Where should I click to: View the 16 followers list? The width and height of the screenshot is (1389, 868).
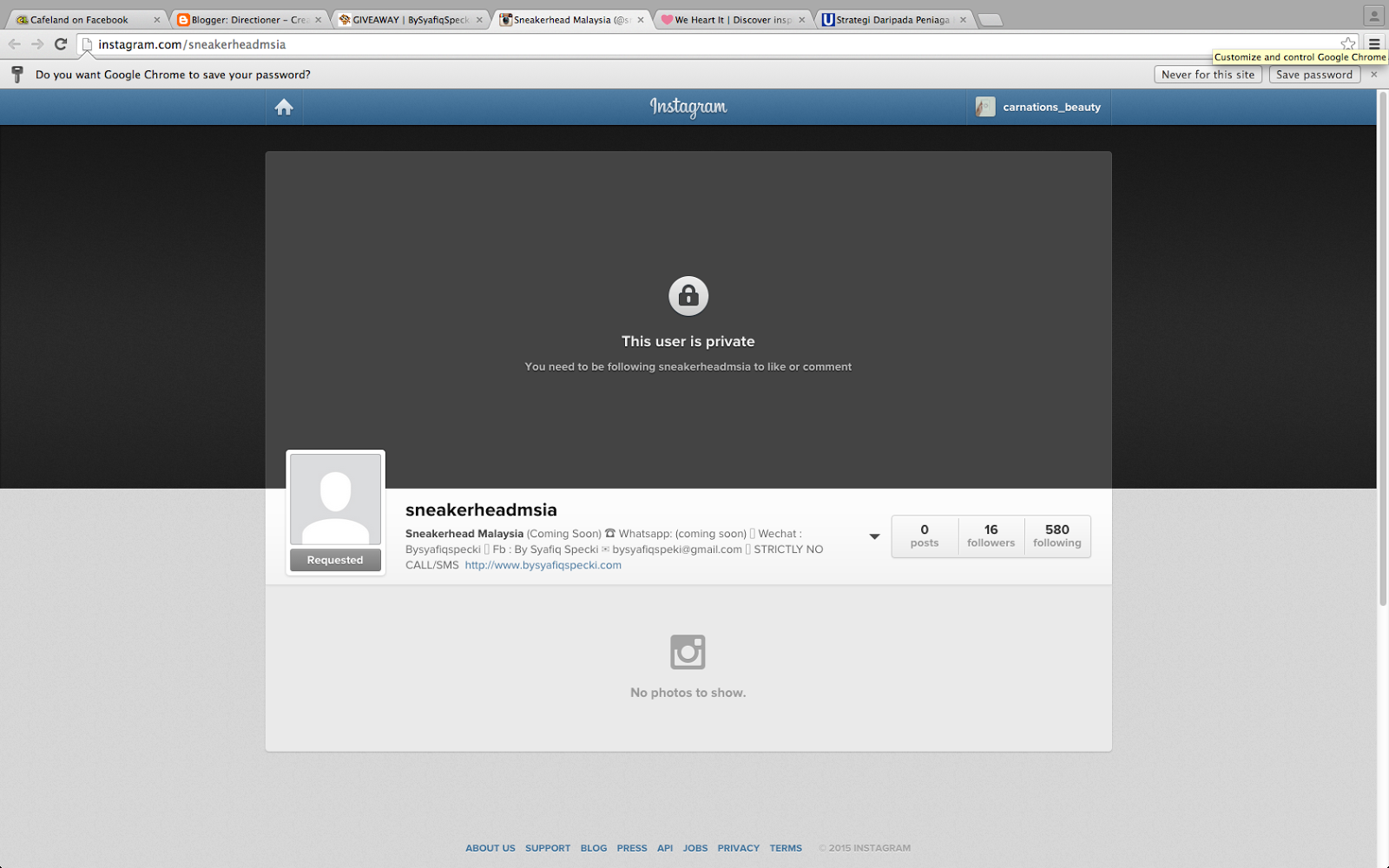[x=991, y=536]
